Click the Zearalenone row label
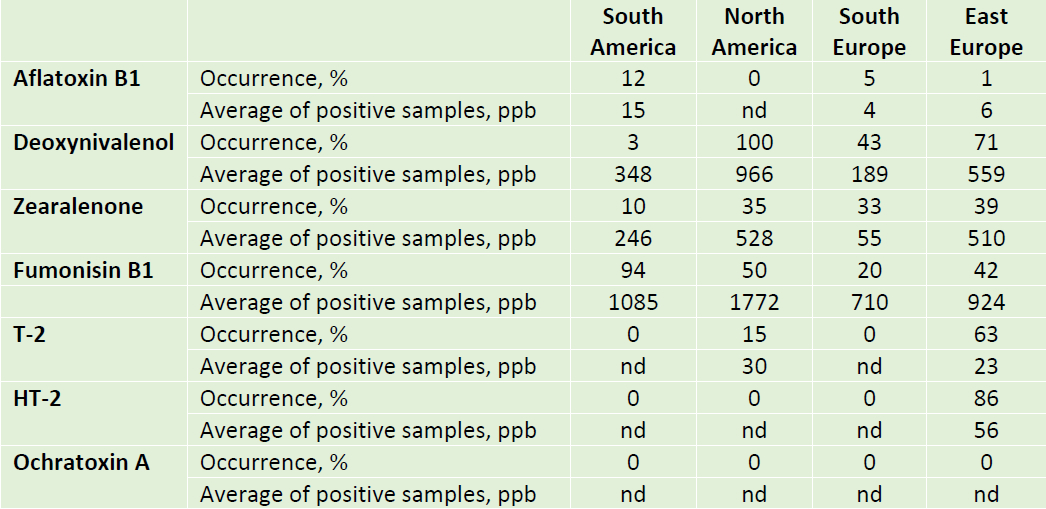Image resolution: width=1046 pixels, height=509 pixels. pos(78,206)
